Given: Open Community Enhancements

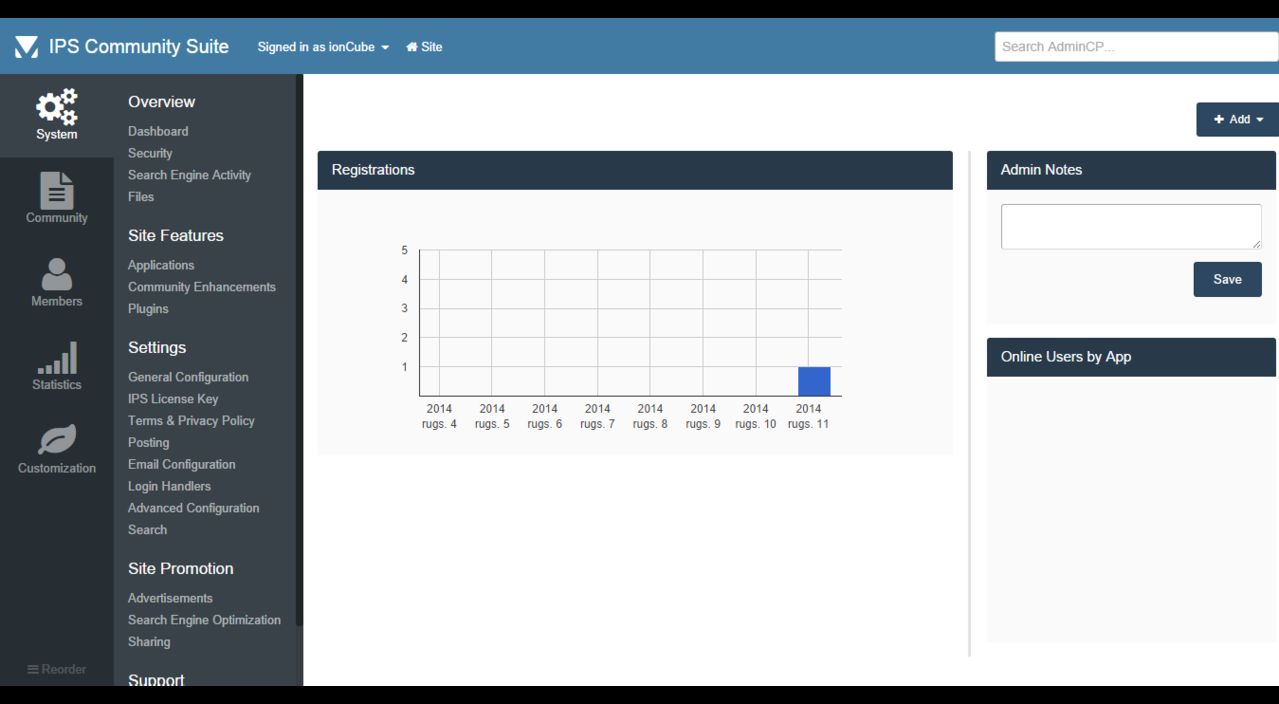Looking at the screenshot, I should (202, 287).
